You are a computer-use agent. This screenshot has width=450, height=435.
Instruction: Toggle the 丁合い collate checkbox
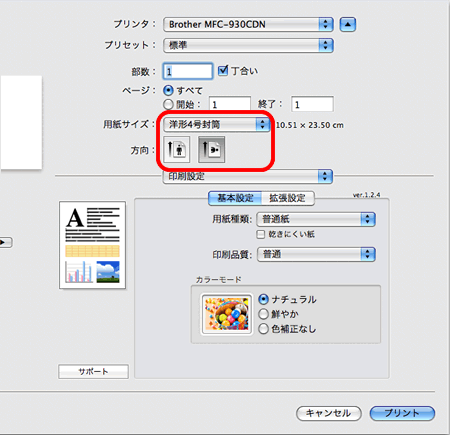[x=223, y=70]
